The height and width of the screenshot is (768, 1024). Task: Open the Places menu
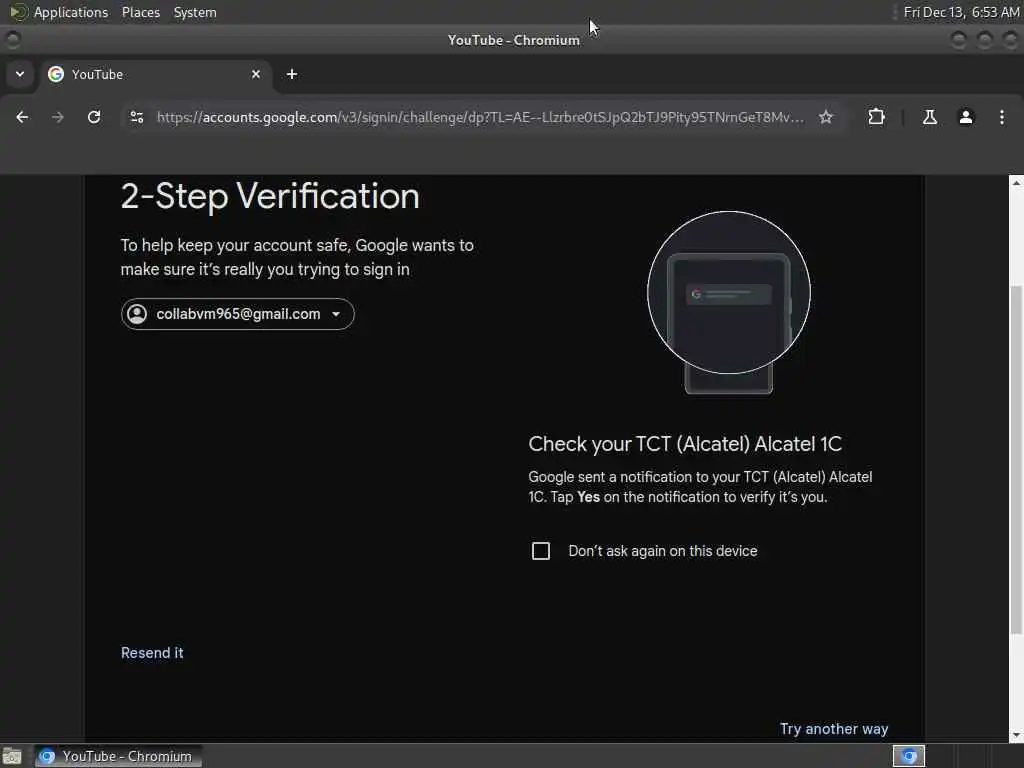(140, 12)
